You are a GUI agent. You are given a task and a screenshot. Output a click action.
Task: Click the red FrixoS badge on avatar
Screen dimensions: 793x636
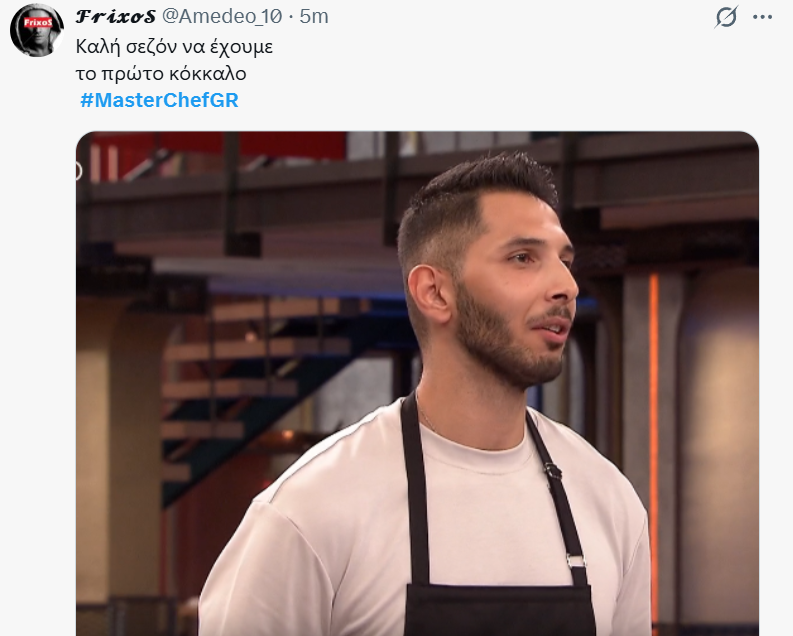pos(38,22)
